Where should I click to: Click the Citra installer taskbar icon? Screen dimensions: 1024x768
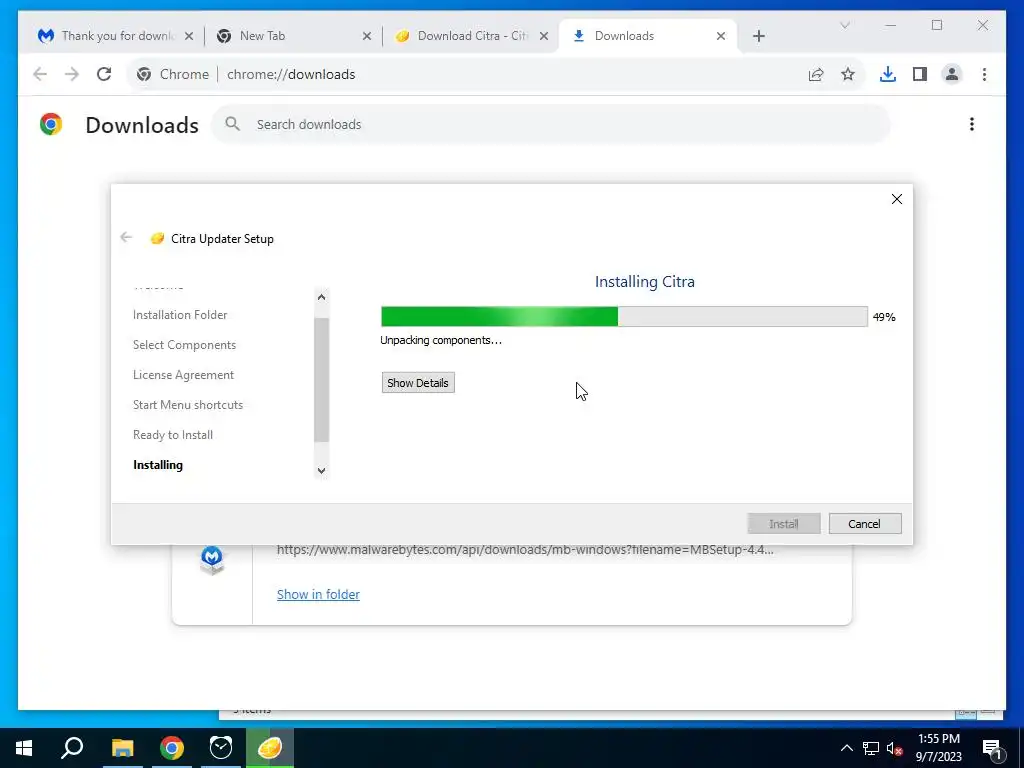(x=270, y=748)
